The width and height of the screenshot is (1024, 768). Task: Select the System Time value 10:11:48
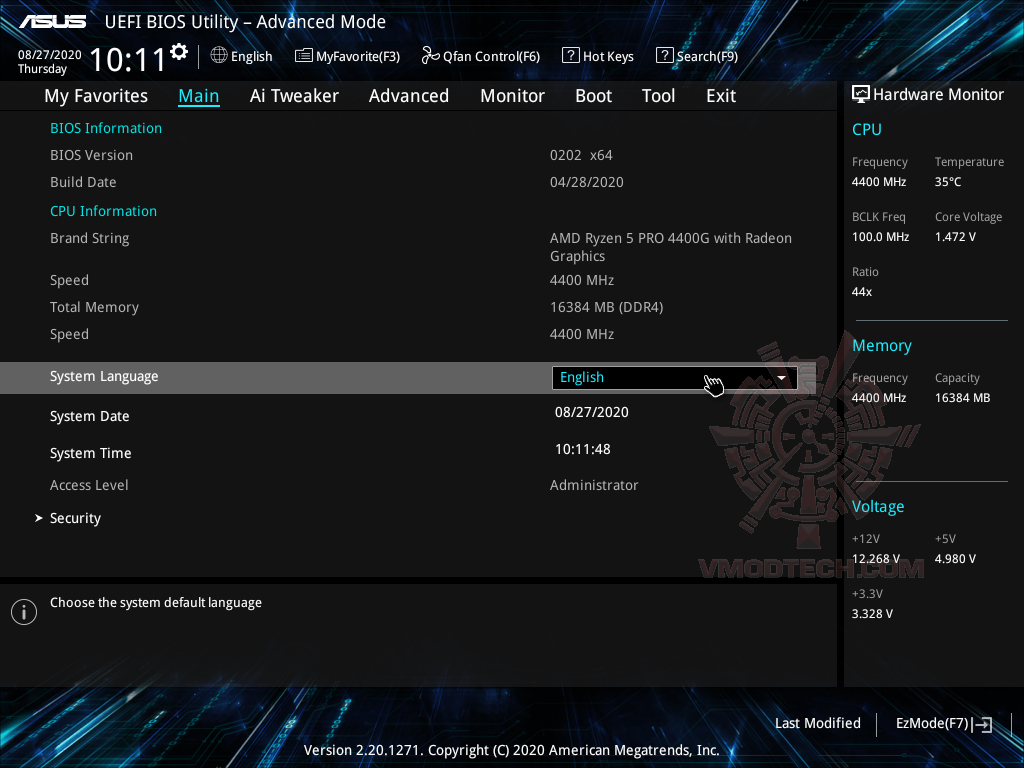pyautogui.click(x=583, y=449)
